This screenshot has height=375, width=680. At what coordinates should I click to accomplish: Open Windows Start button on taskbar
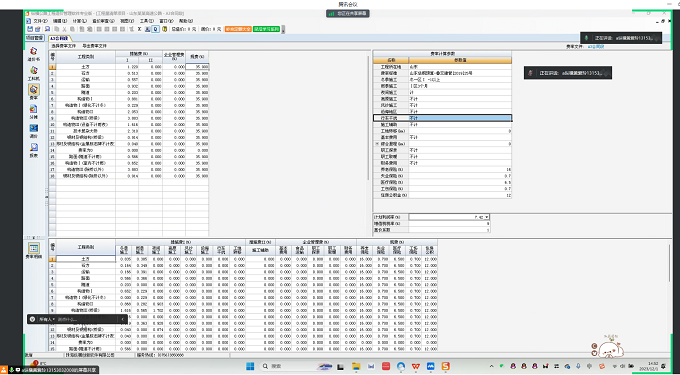(250, 366)
